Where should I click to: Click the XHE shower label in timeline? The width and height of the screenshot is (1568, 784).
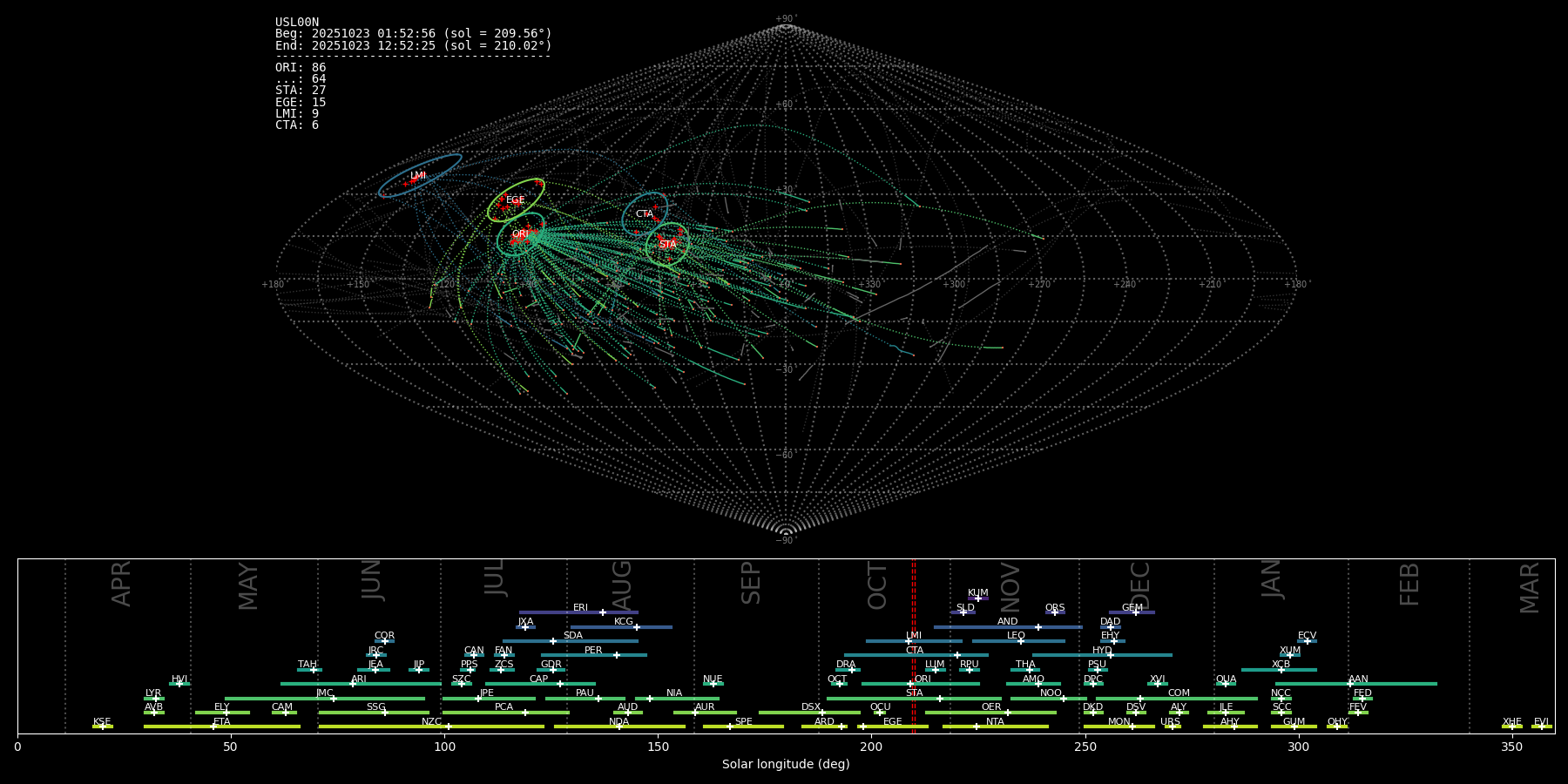pyautogui.click(x=1512, y=722)
